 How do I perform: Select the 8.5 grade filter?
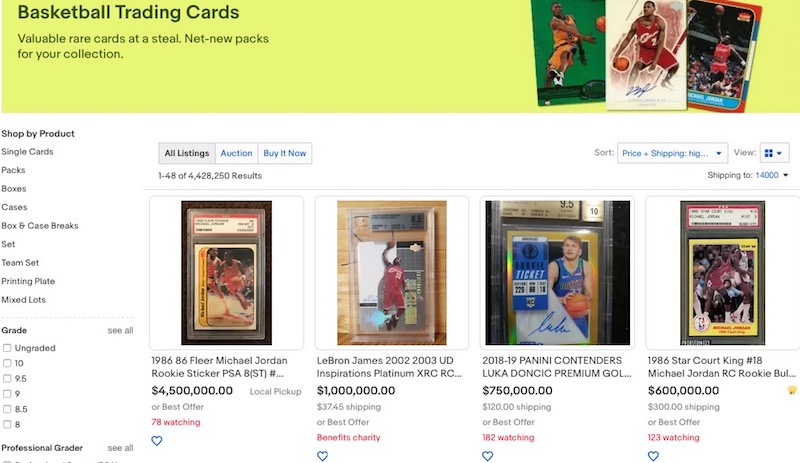tap(7, 409)
